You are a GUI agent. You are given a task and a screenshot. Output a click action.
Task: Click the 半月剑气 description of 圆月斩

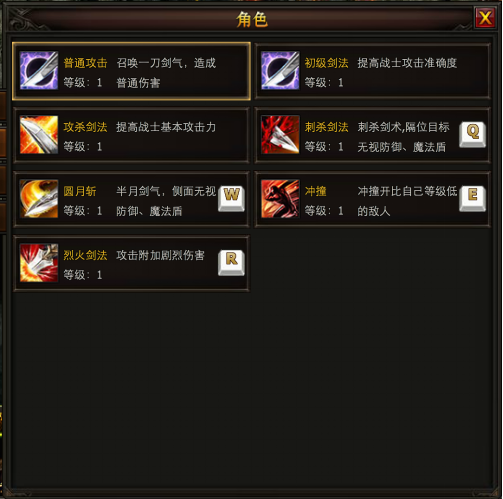[x=166, y=191]
